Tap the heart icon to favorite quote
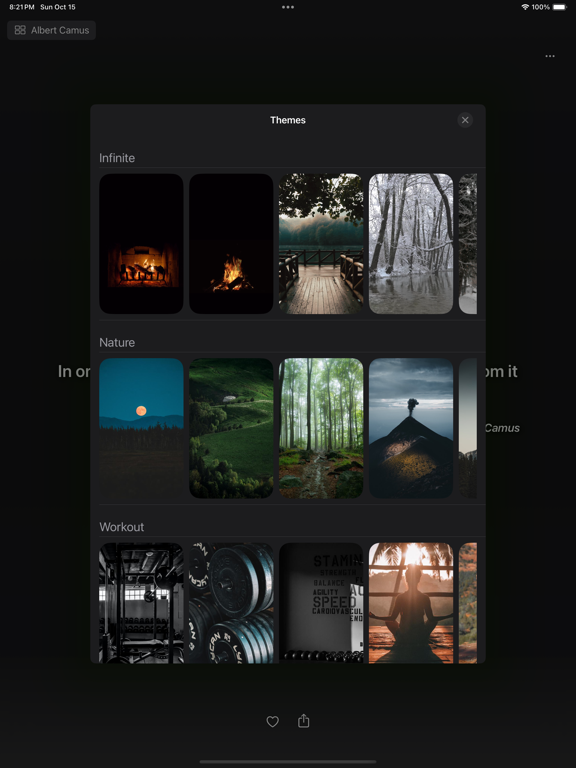 coord(272,721)
